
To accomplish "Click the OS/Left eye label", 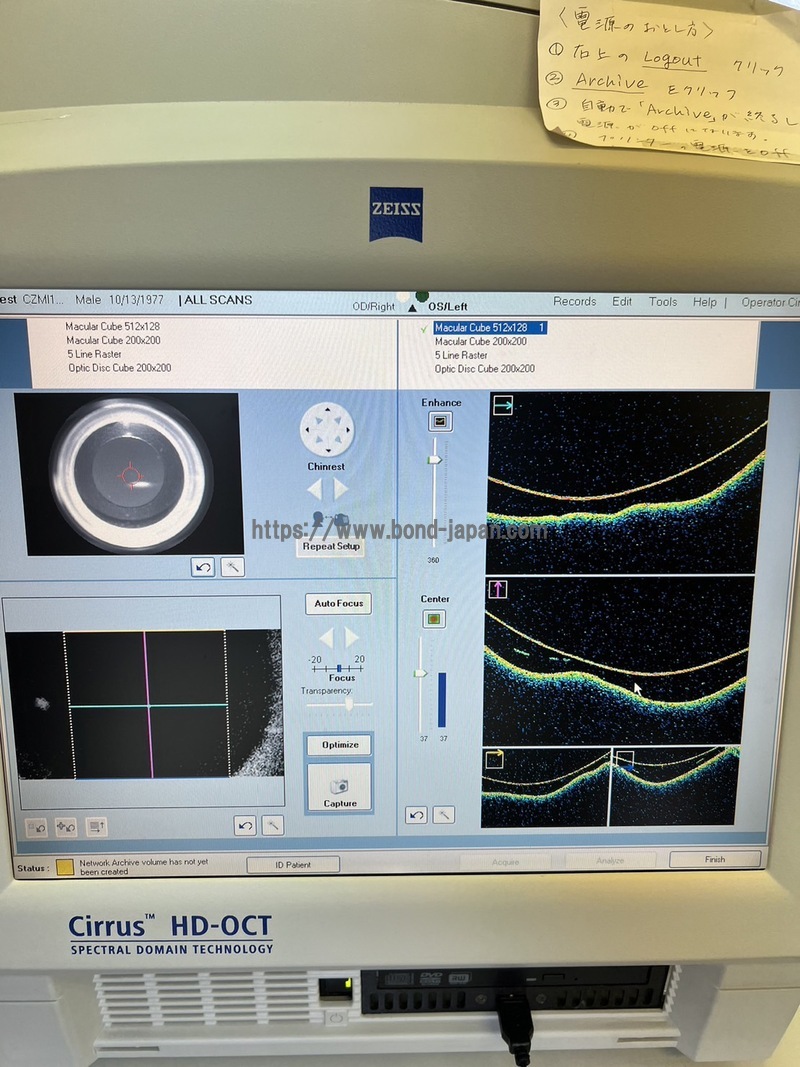I will pyautogui.click(x=448, y=307).
